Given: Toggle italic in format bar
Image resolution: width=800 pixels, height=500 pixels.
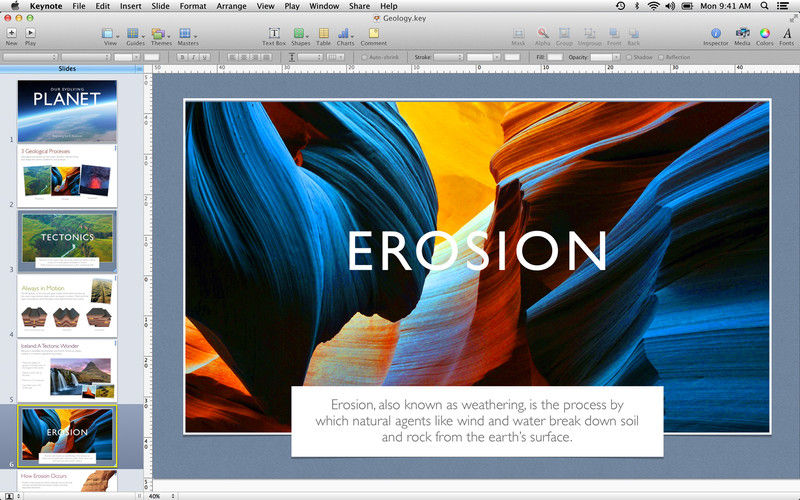Looking at the screenshot, I should tap(194, 58).
